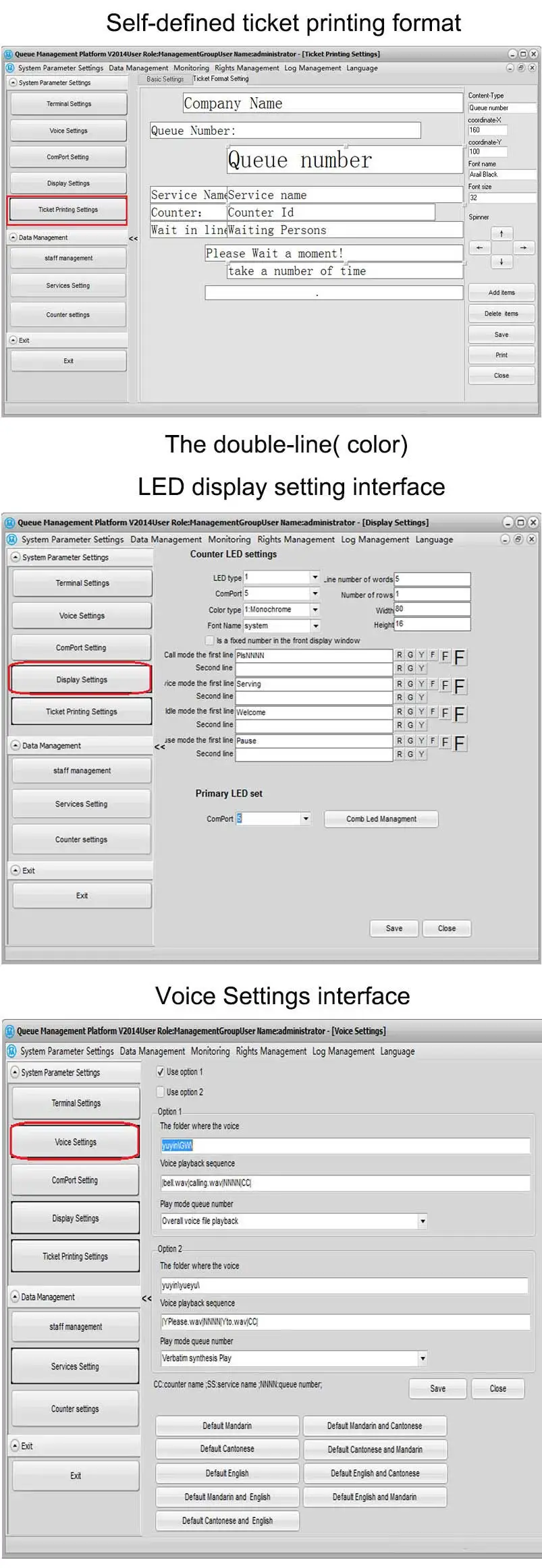The image size is (542, 1568).
Task: Open the LED type dropdown
Action: point(315,577)
